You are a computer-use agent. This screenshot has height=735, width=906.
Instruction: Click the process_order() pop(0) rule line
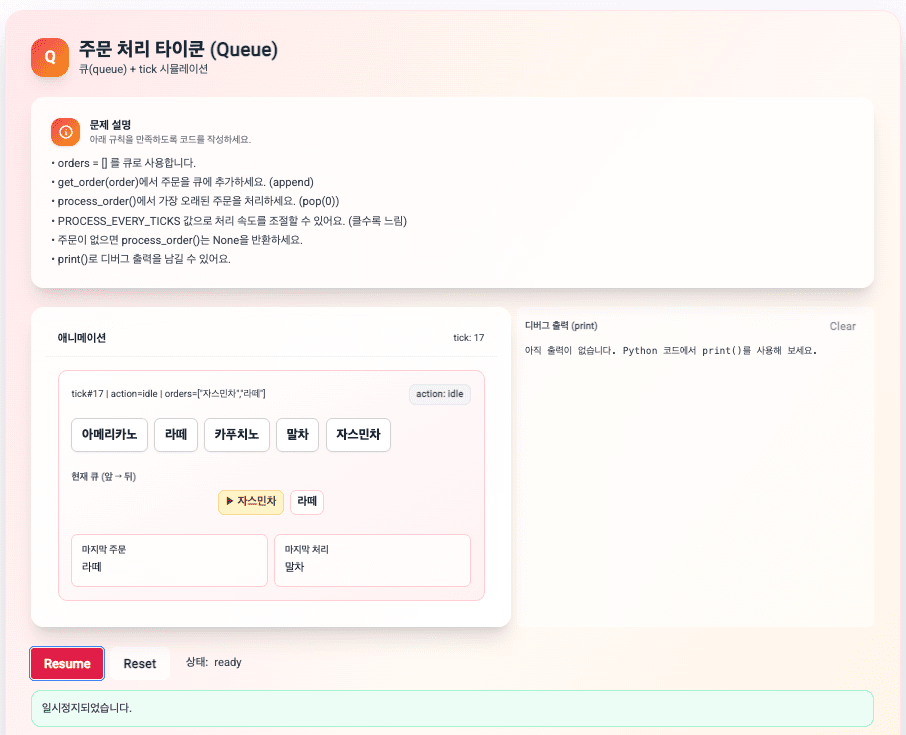195,201
